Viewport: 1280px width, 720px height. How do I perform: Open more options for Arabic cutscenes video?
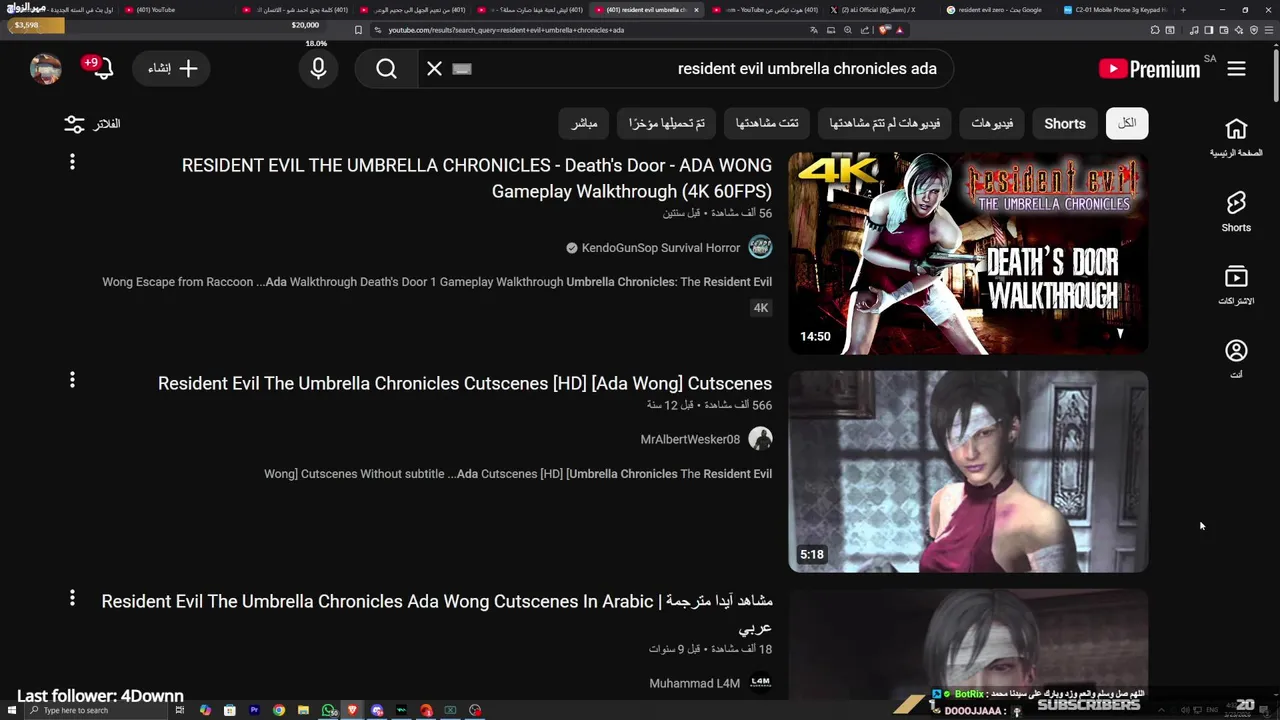pyautogui.click(x=72, y=598)
